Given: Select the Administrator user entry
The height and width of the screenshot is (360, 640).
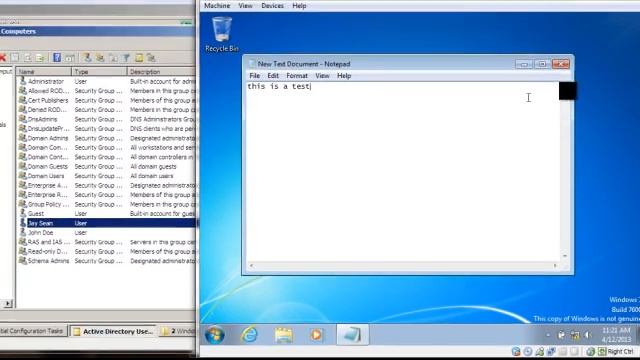Looking at the screenshot, I should coord(46,81).
